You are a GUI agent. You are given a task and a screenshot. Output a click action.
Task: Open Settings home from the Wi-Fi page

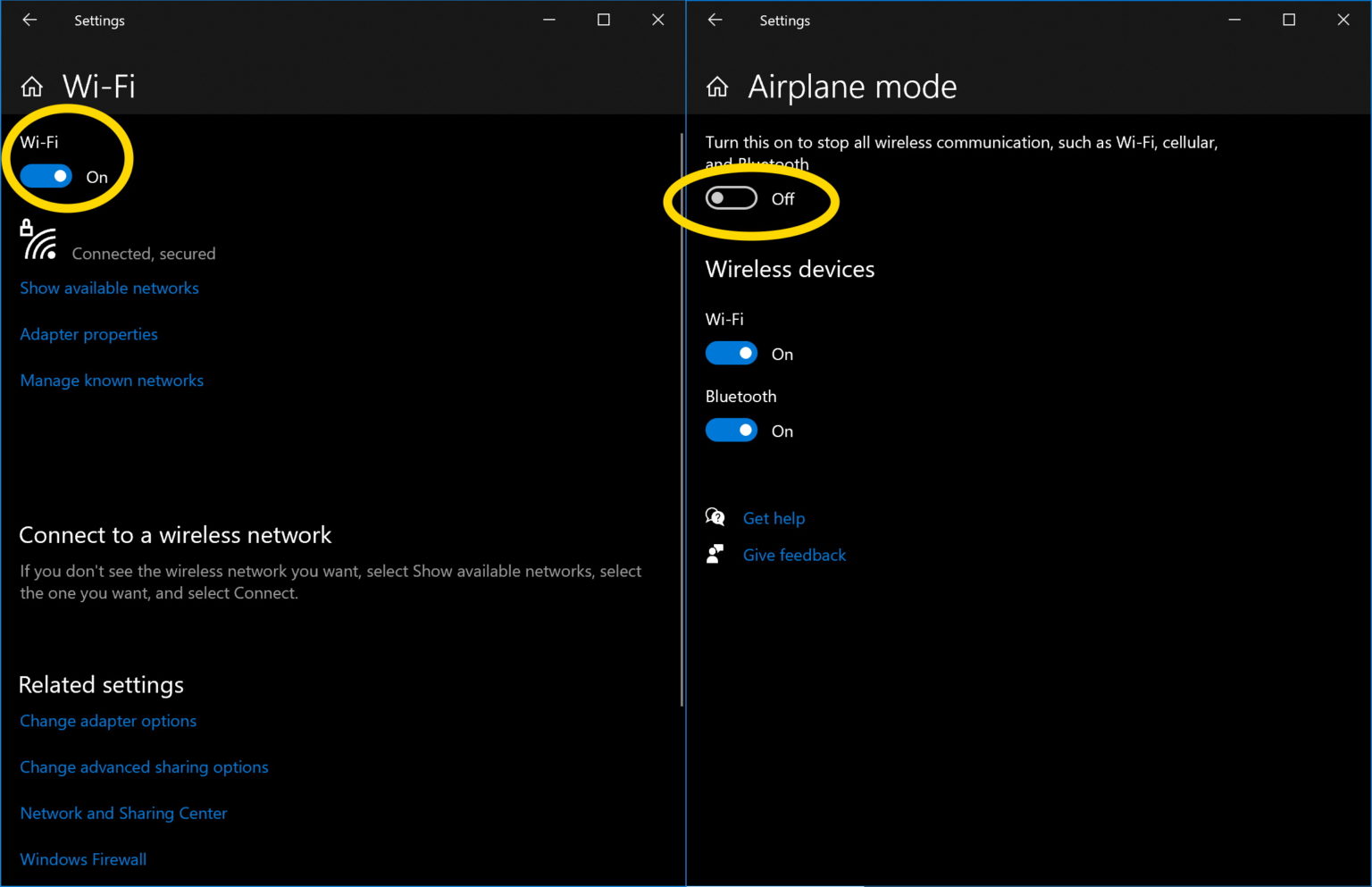coord(32,87)
